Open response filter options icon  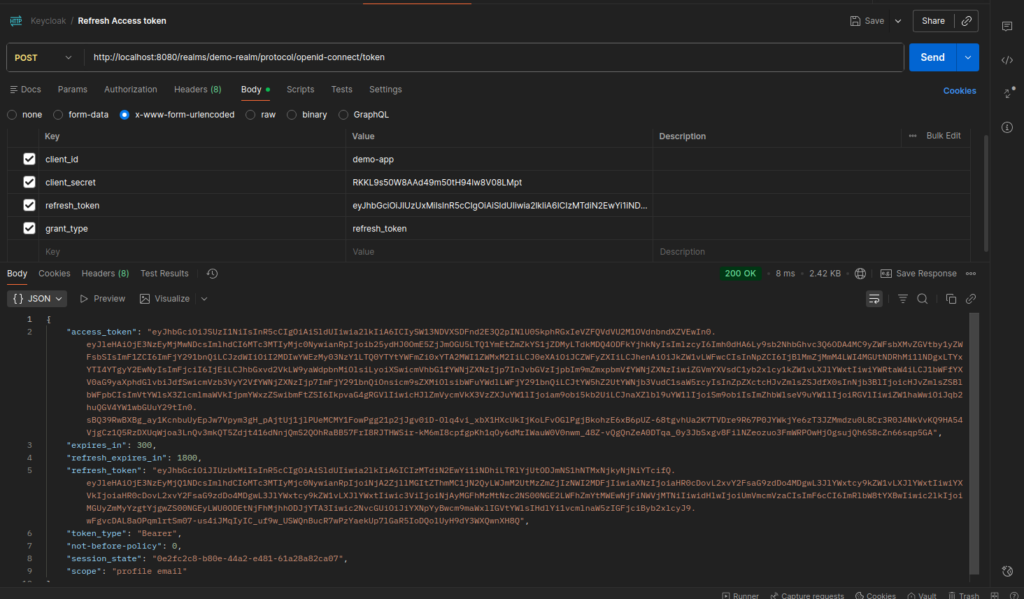point(903,298)
